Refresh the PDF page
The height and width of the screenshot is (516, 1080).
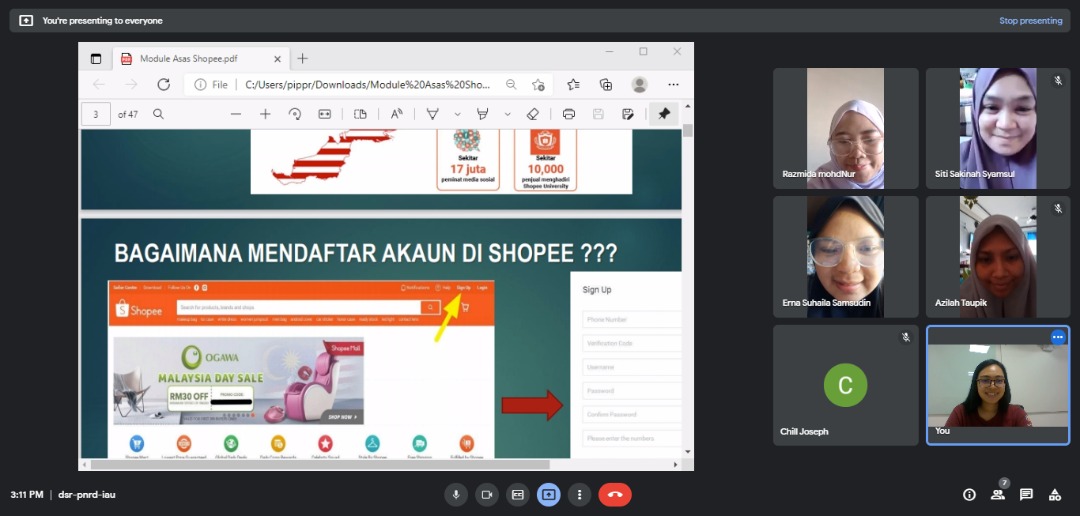(163, 85)
